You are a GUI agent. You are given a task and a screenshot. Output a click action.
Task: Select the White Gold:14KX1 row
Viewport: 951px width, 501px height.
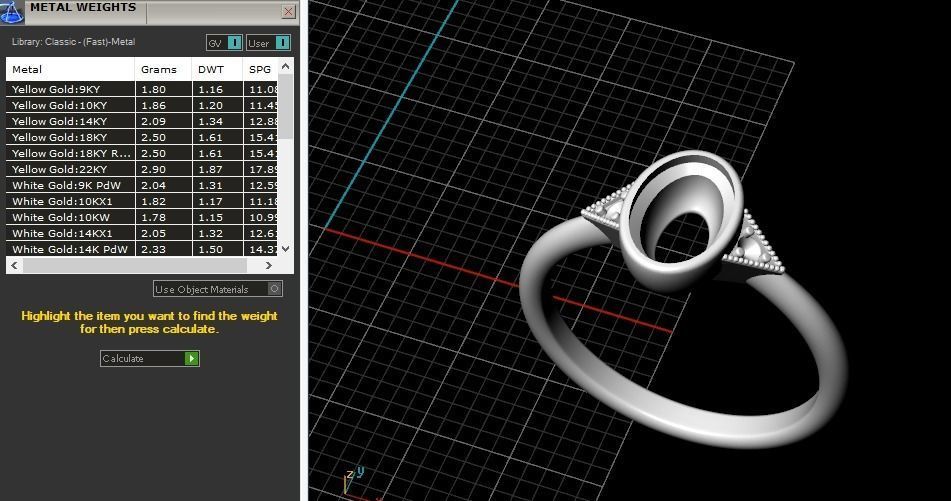click(142, 233)
